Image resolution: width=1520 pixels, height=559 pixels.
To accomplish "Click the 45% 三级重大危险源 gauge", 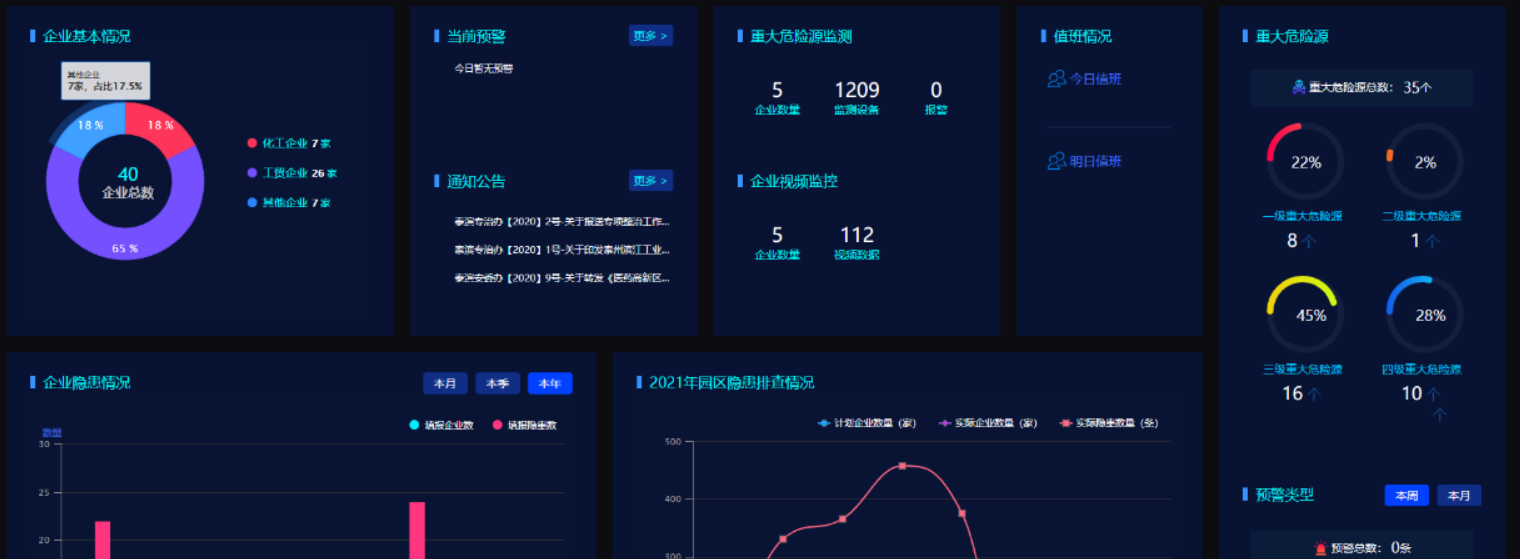I will coord(1305,315).
